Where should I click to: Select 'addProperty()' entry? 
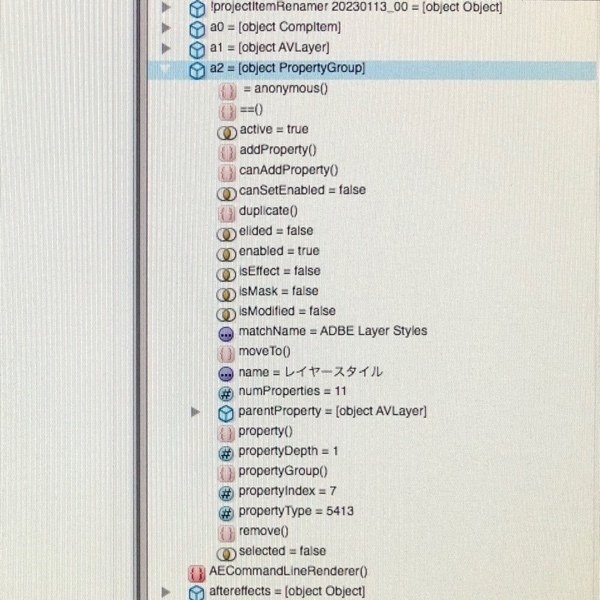click(x=278, y=150)
